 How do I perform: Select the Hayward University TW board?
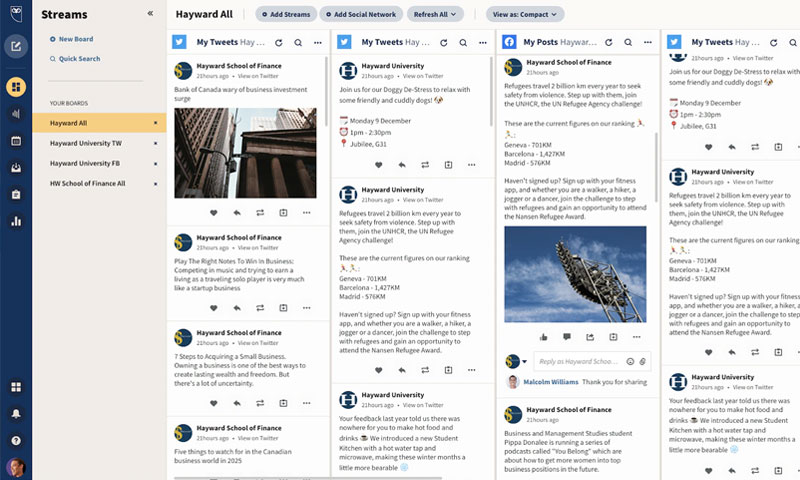[x=86, y=143]
